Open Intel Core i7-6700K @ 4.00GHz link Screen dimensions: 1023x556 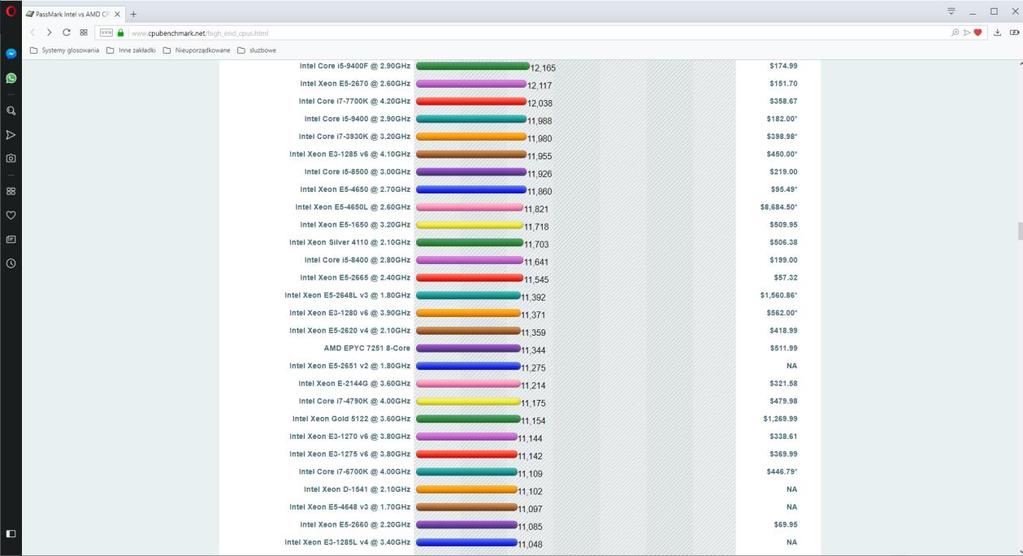[x=354, y=471]
